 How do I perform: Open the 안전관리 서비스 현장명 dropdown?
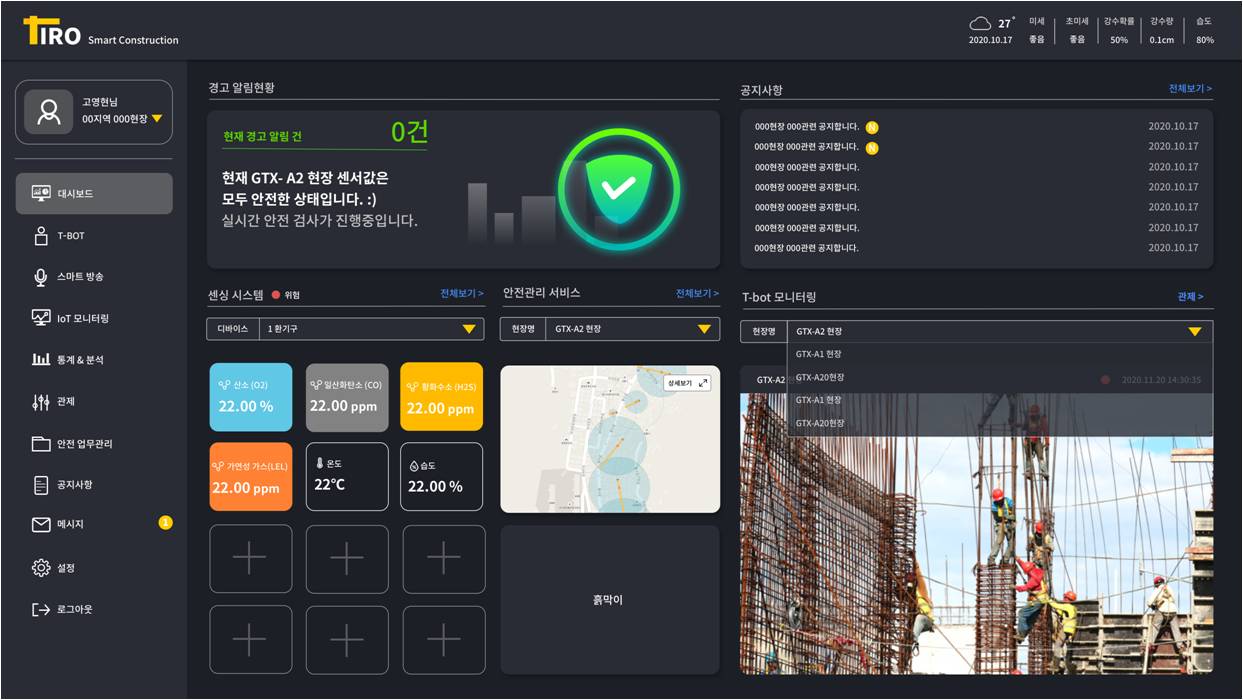[x=610, y=329]
